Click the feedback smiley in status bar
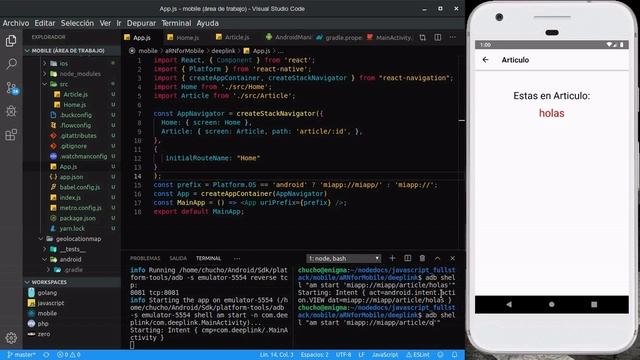 pyautogui.click(x=440, y=355)
